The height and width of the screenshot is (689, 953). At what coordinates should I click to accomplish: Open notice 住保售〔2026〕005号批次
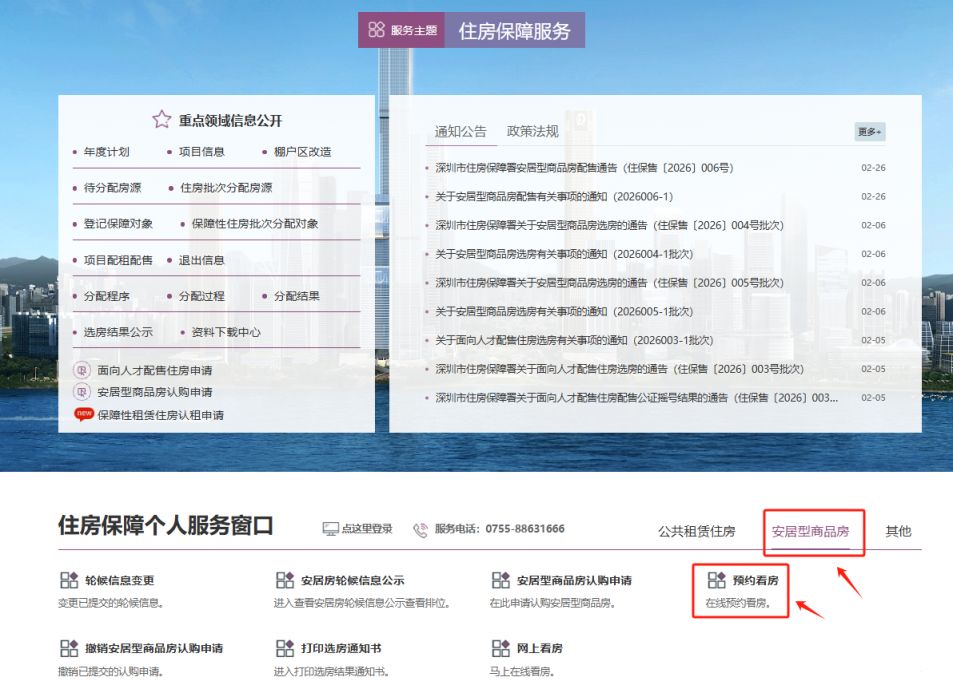[610, 283]
